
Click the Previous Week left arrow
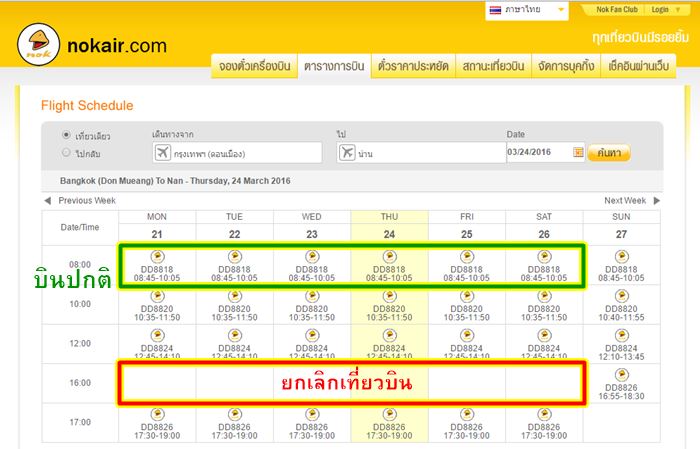coord(48,201)
